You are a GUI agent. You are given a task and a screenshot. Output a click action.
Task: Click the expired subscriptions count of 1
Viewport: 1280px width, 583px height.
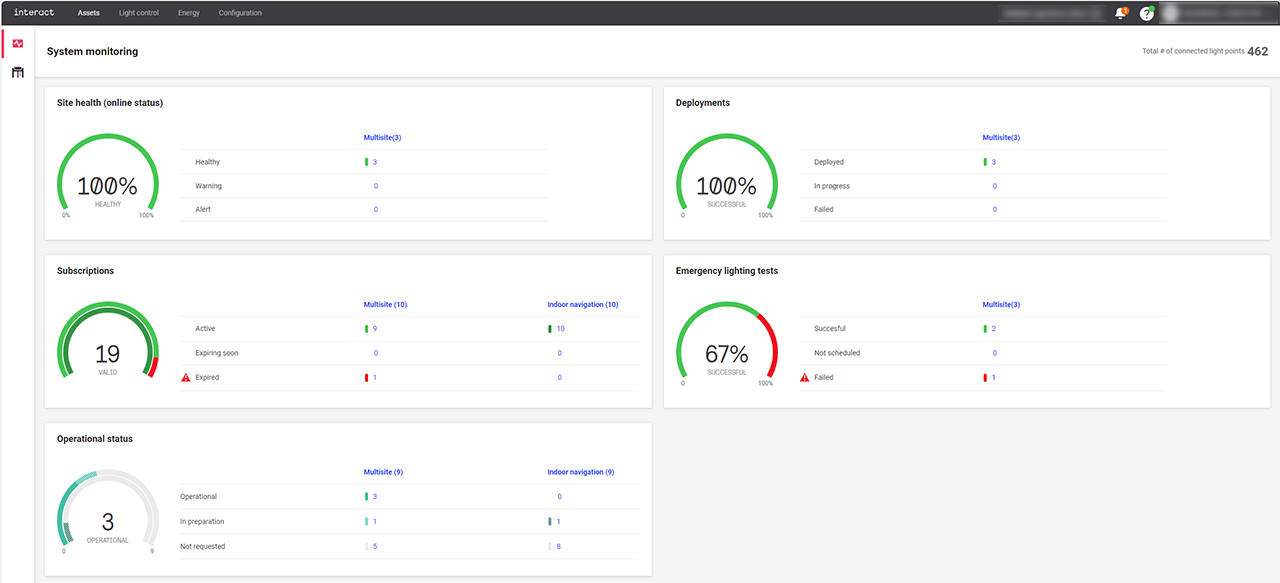click(x=375, y=377)
